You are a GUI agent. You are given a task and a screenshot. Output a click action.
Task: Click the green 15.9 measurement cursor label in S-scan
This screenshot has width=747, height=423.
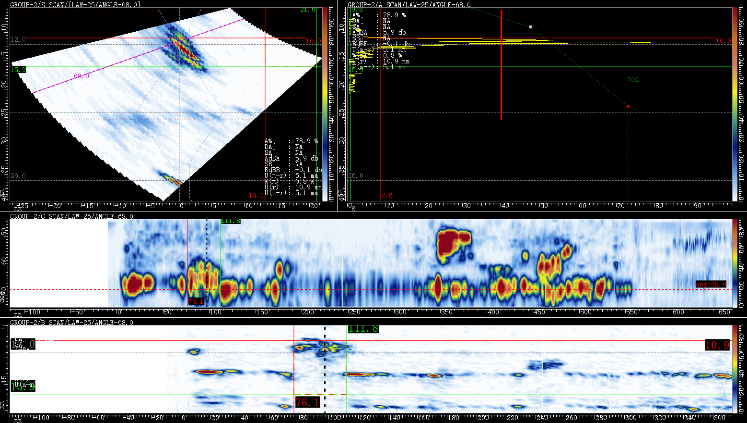[18, 70]
